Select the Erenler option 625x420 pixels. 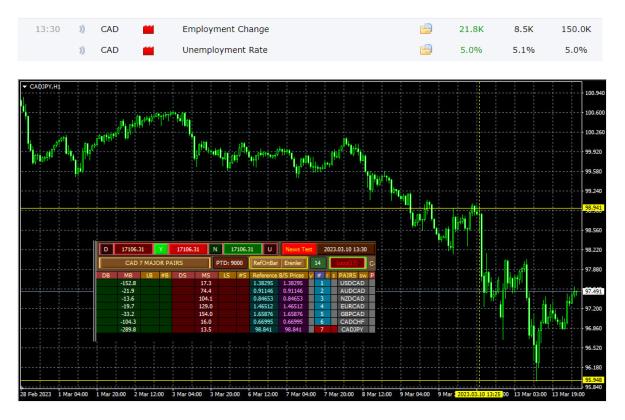293,263
